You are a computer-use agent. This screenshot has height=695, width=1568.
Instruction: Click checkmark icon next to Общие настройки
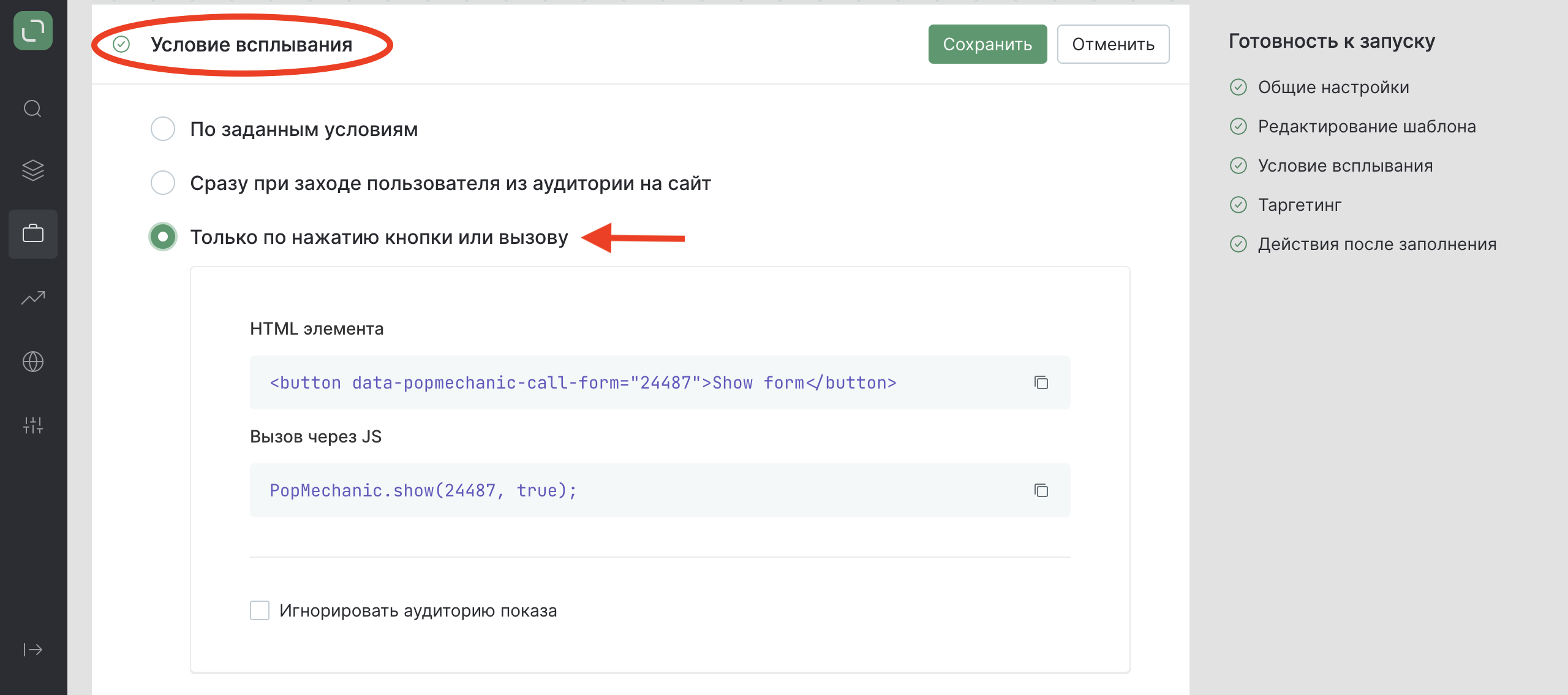tap(1238, 87)
